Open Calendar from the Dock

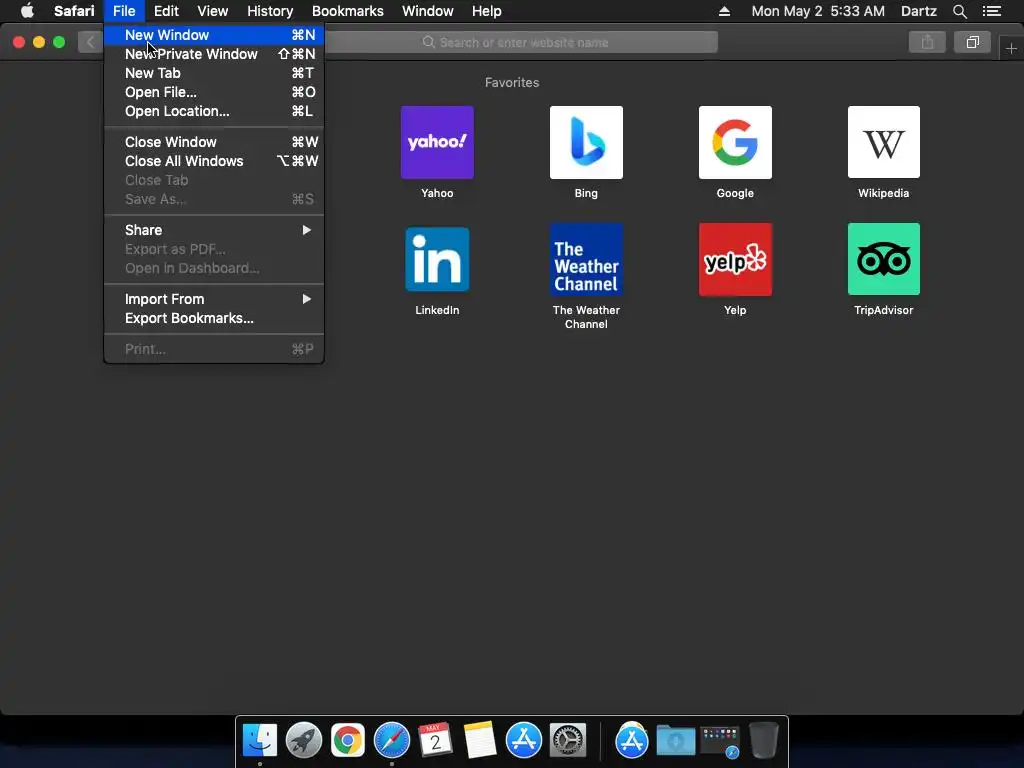[x=435, y=741]
